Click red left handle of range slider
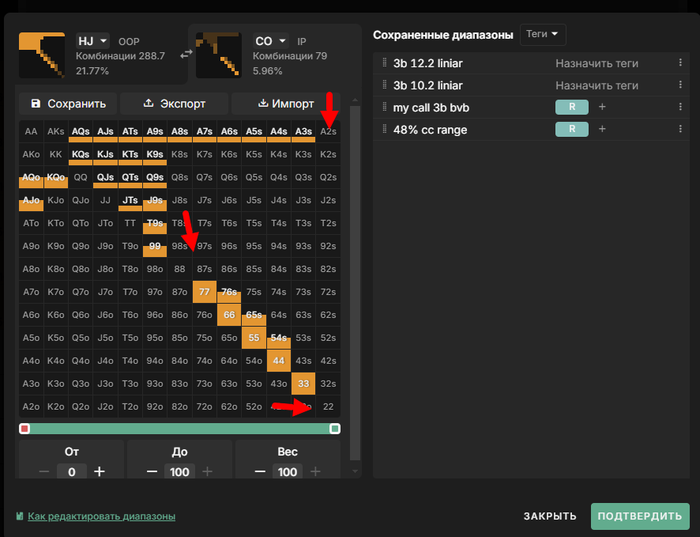Image resolution: width=700 pixels, height=537 pixels. [25, 429]
